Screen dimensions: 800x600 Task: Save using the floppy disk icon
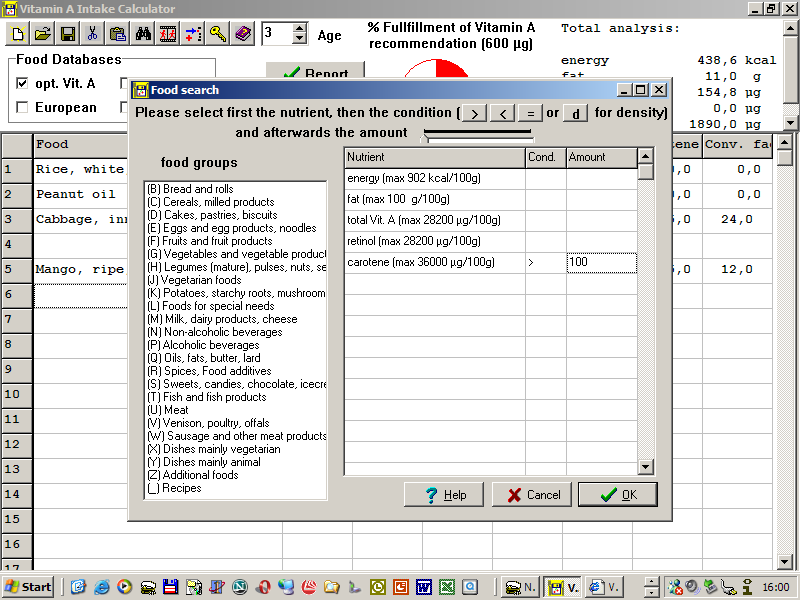tap(68, 34)
